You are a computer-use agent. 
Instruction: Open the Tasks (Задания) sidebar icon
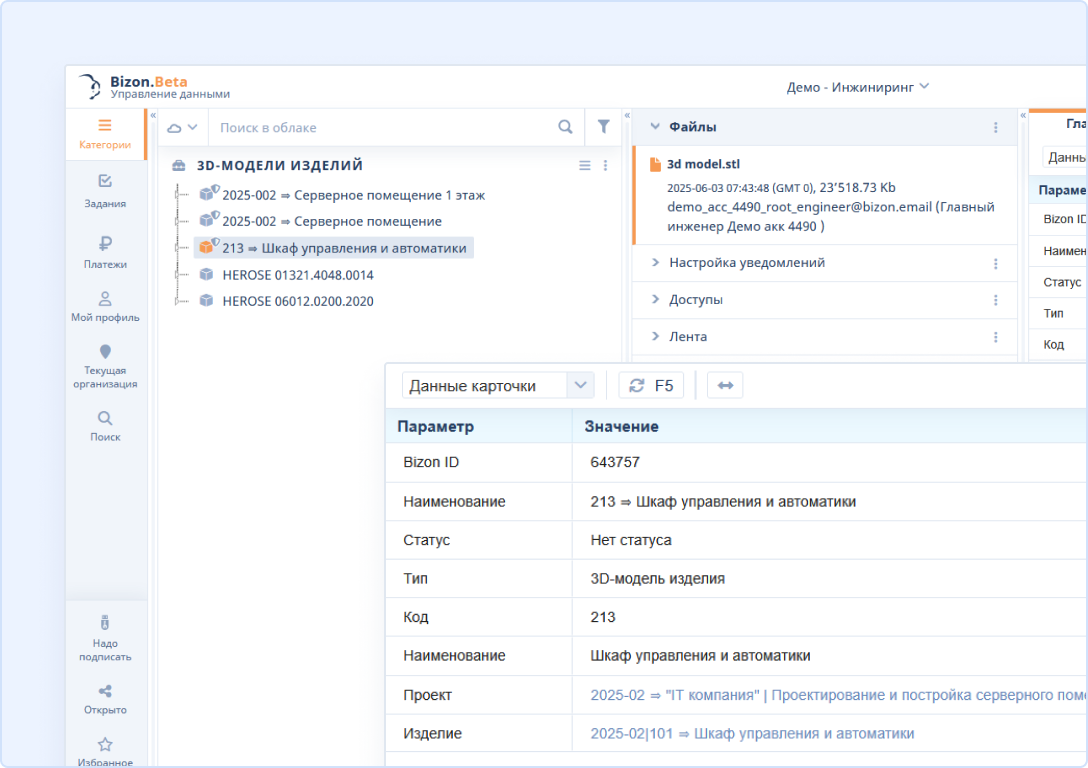[x=105, y=182]
